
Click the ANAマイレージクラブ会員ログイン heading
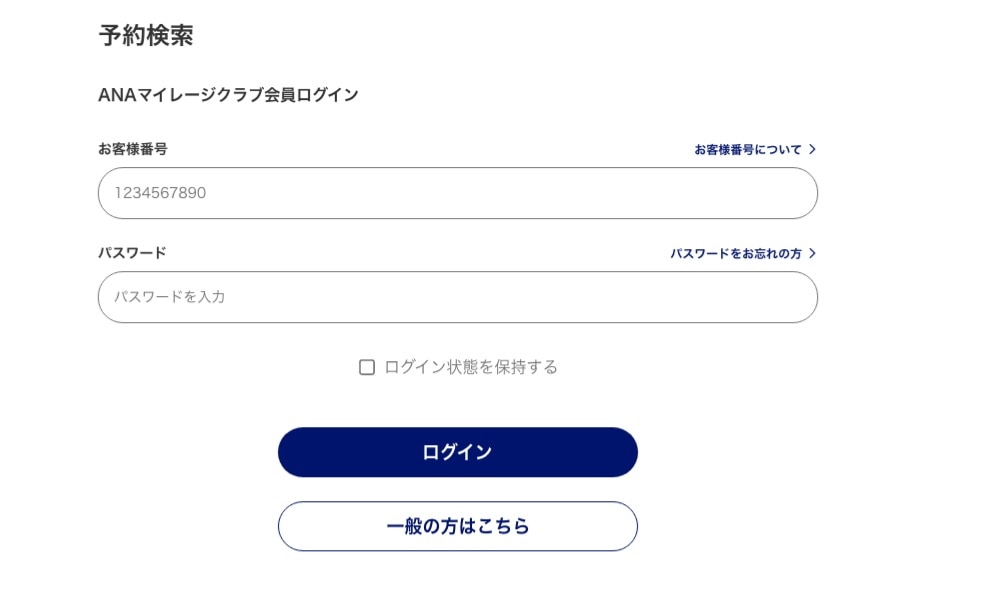[228, 95]
